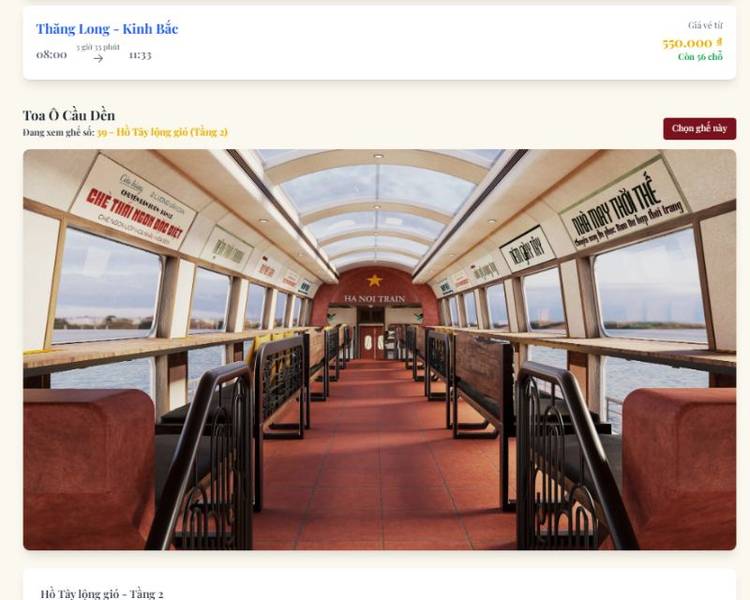Click the 11:33 arrival time

[140, 55]
